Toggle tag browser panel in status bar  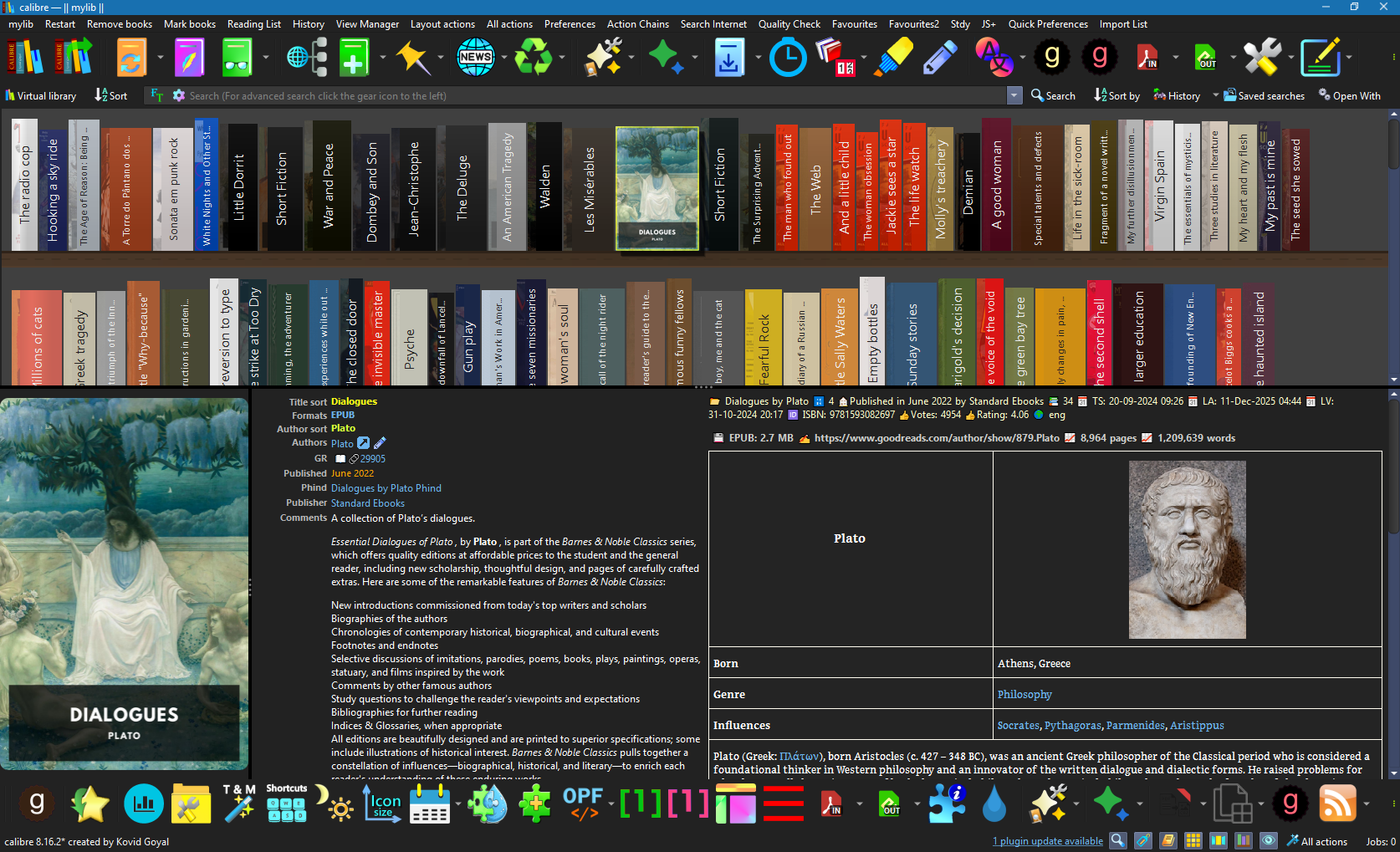pos(1142,840)
